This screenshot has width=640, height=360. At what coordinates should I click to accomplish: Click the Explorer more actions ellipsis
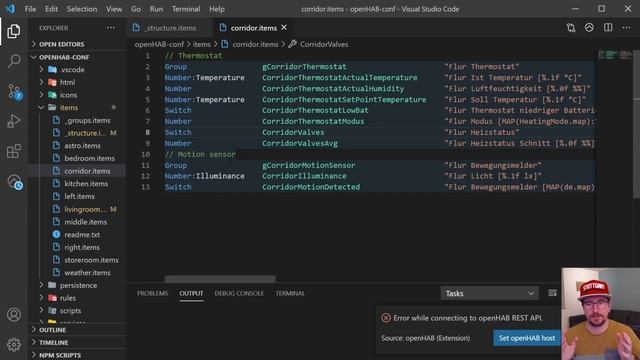pos(111,28)
